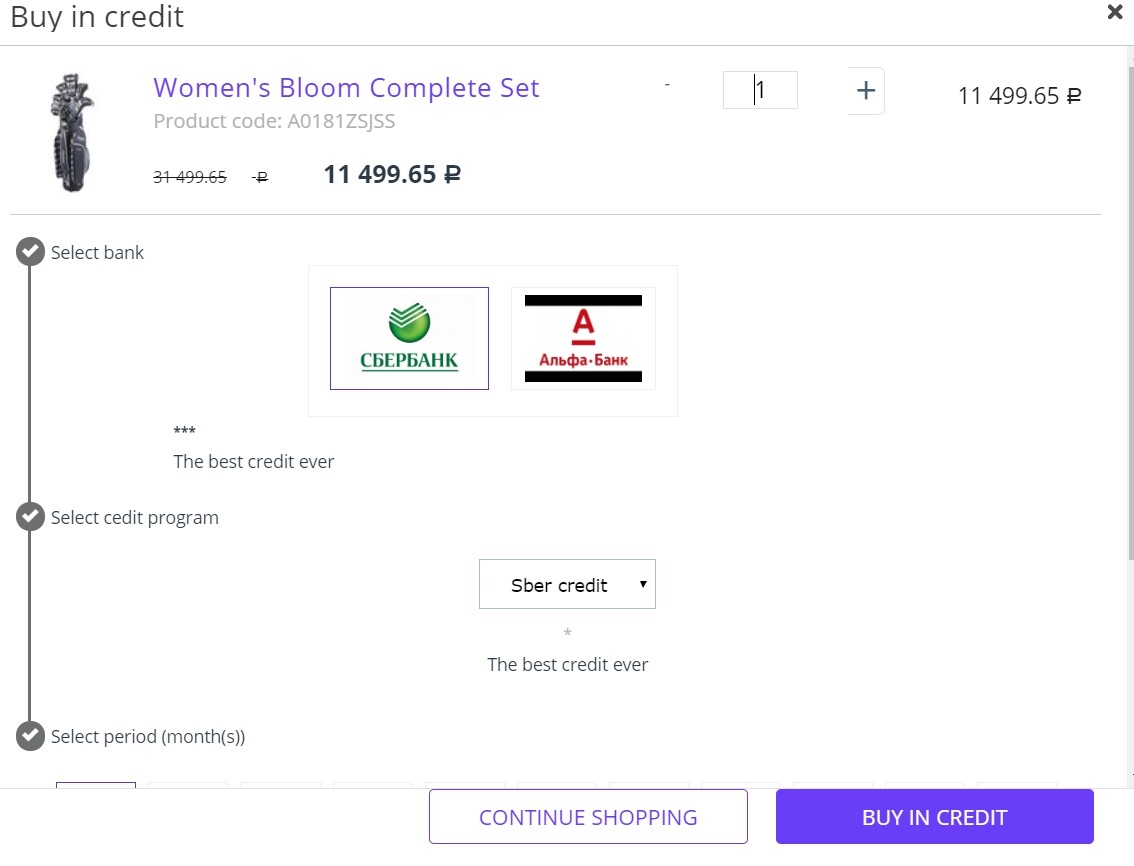The image size is (1134, 866).
Task: Open the Sber credit program dropdown
Action: pyautogui.click(x=567, y=584)
